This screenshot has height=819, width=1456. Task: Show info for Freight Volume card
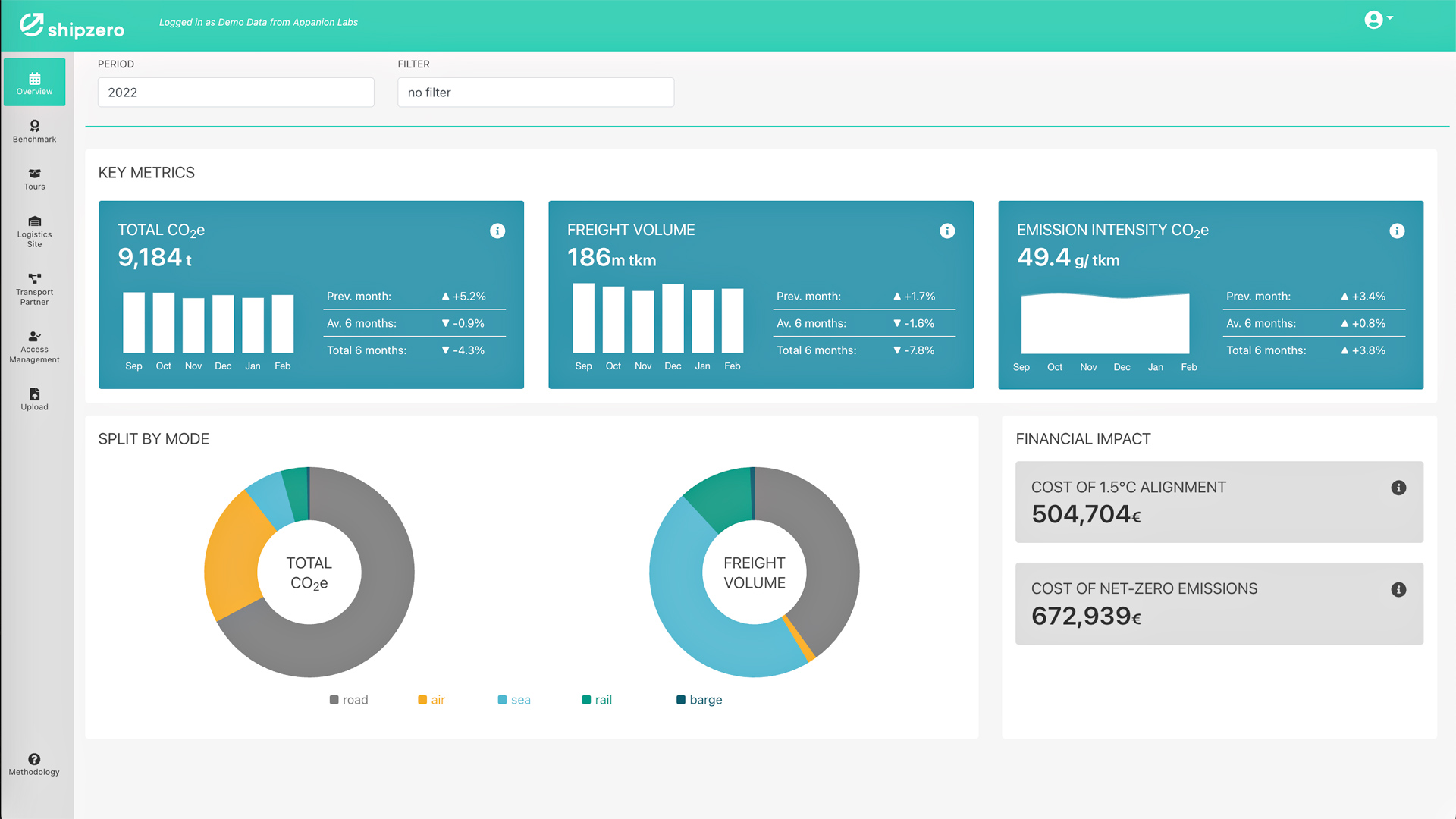click(x=947, y=231)
